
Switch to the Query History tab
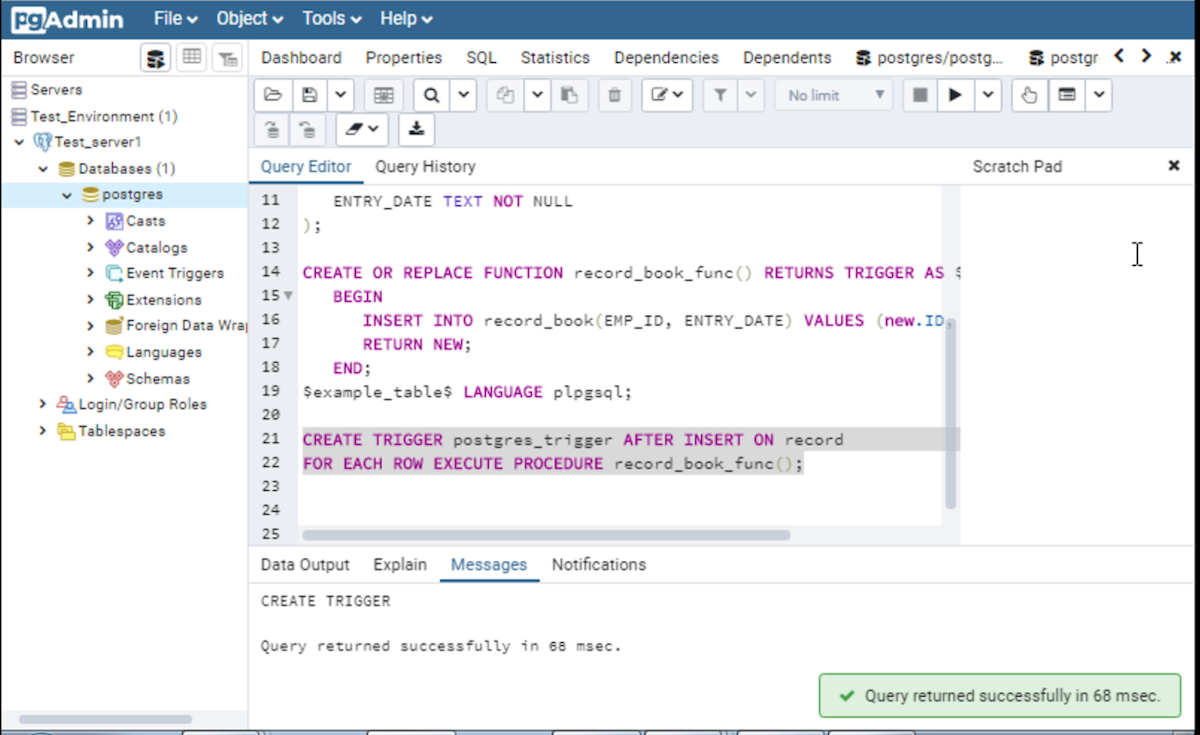[425, 167]
